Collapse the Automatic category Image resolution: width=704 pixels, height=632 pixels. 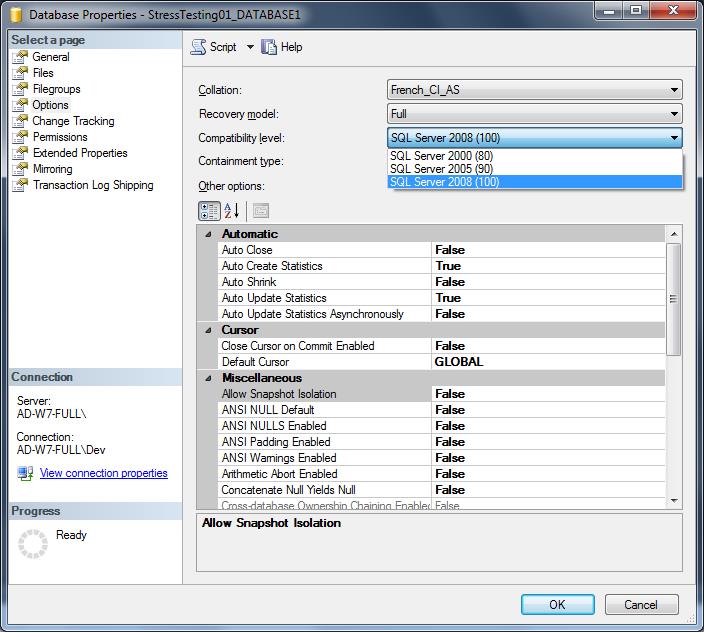pos(208,234)
